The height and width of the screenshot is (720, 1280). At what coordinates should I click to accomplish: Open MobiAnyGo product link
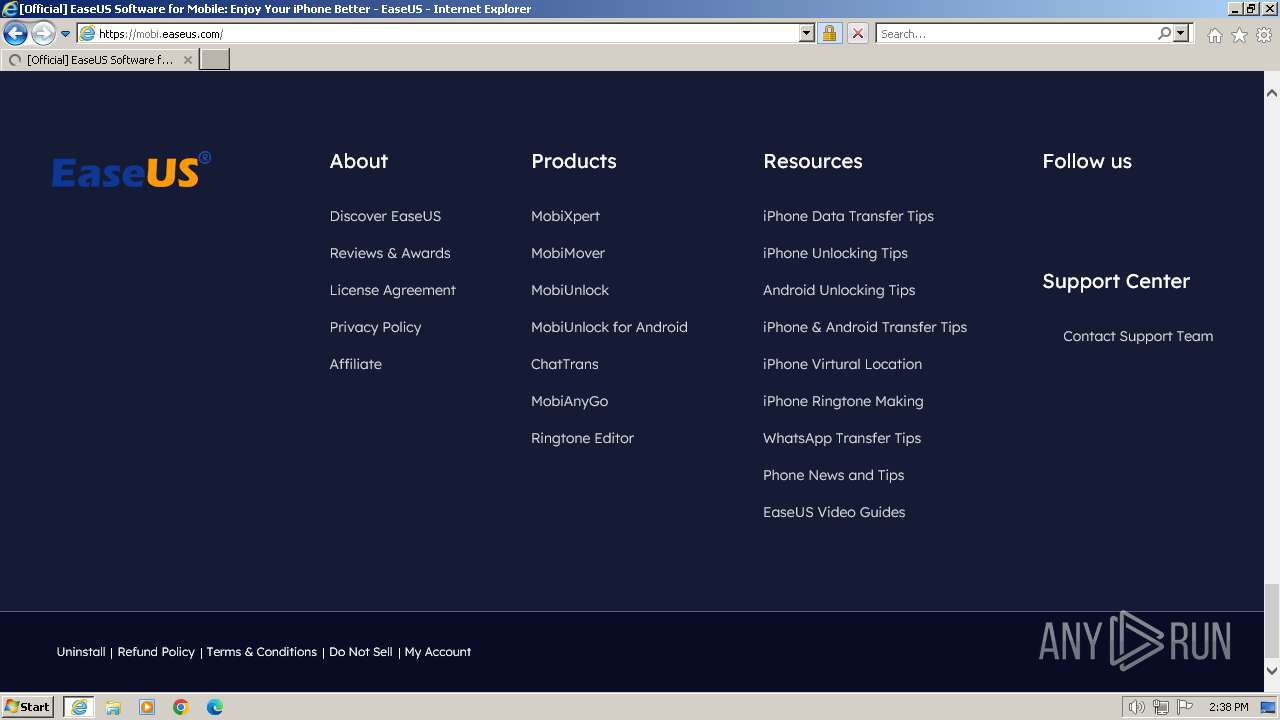(x=569, y=401)
